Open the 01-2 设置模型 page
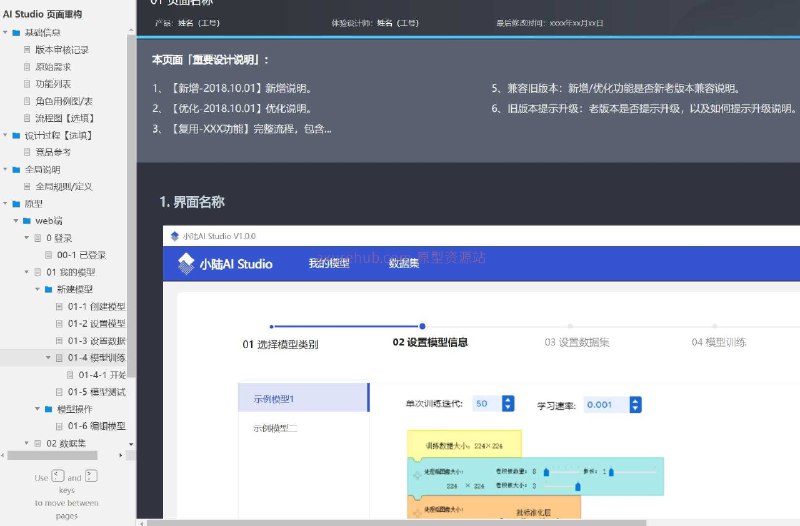 tap(96, 323)
